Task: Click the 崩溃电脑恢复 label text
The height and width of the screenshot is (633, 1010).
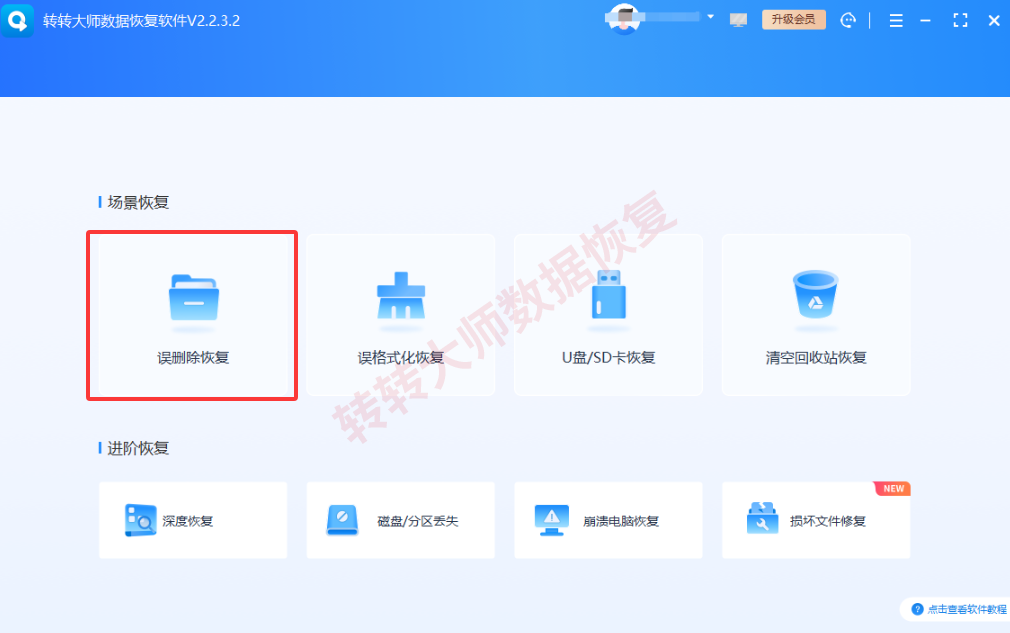Action: click(x=621, y=521)
